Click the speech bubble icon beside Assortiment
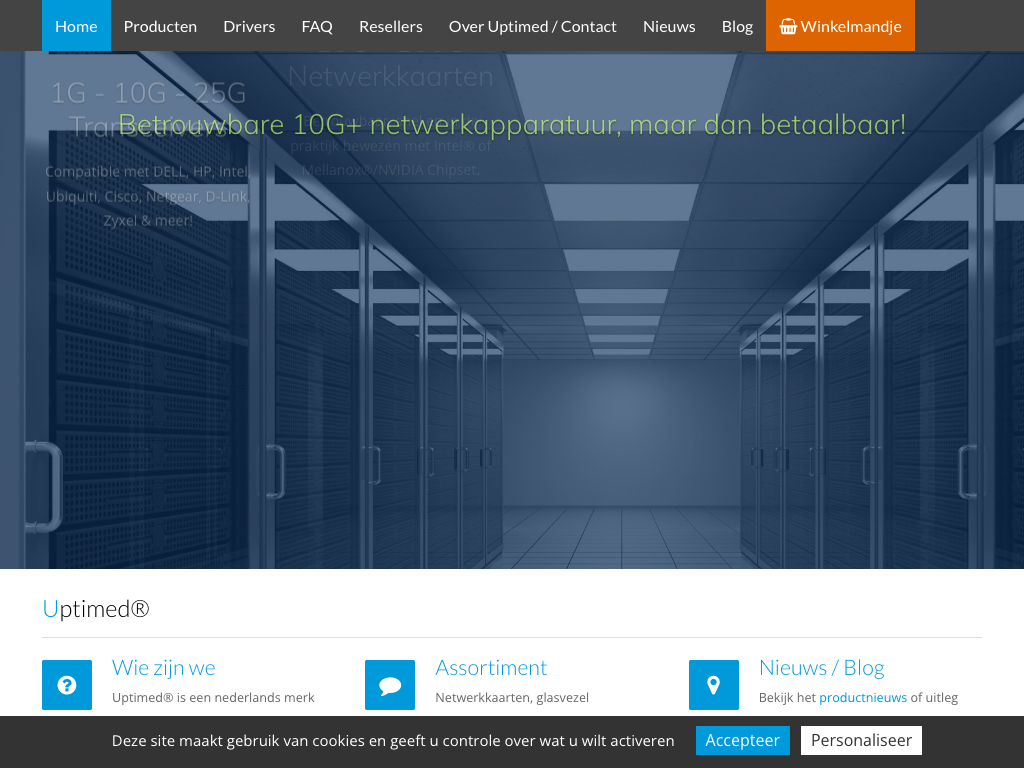The height and width of the screenshot is (768, 1024). click(390, 684)
